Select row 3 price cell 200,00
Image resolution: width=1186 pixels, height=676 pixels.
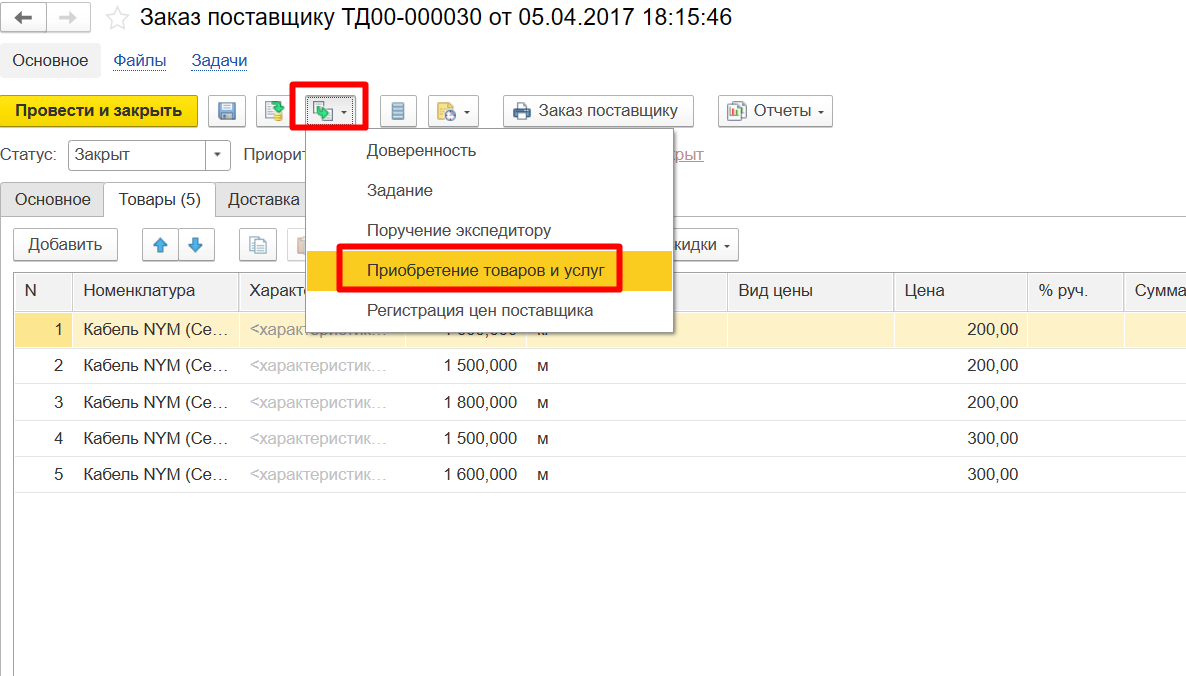958,402
